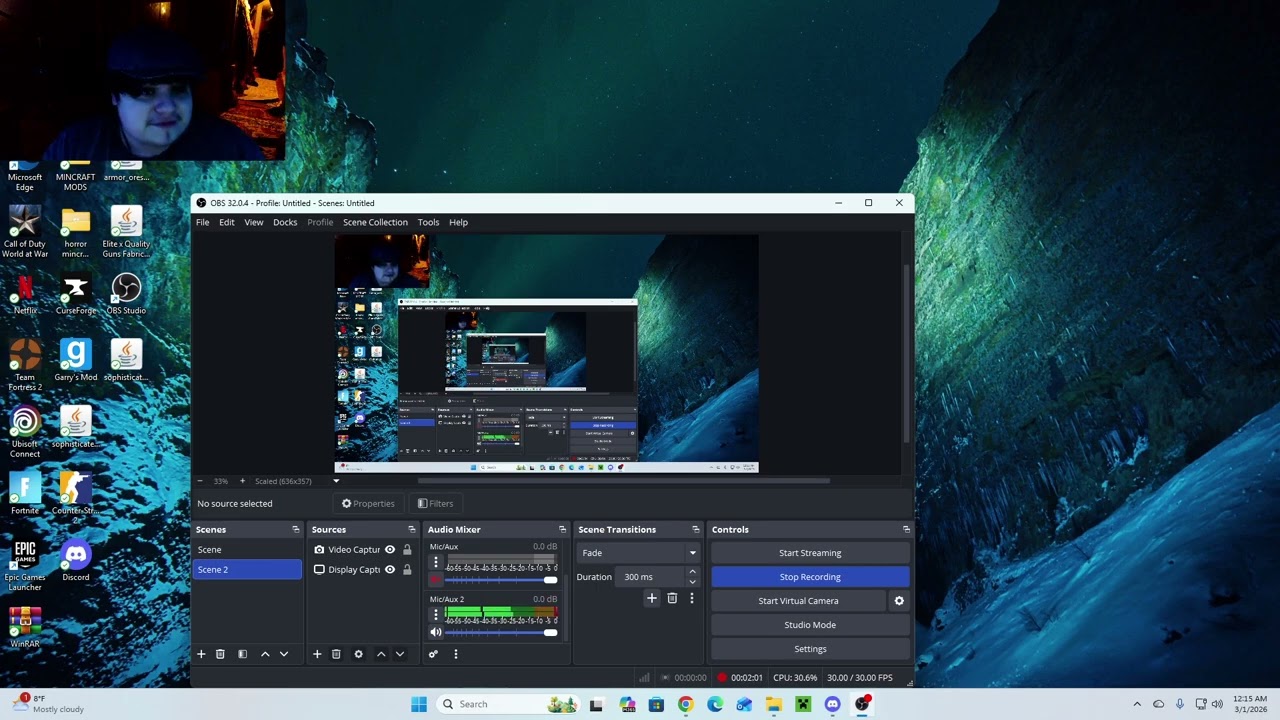Move the selected source down
The width and height of the screenshot is (1280, 720).
coord(400,654)
